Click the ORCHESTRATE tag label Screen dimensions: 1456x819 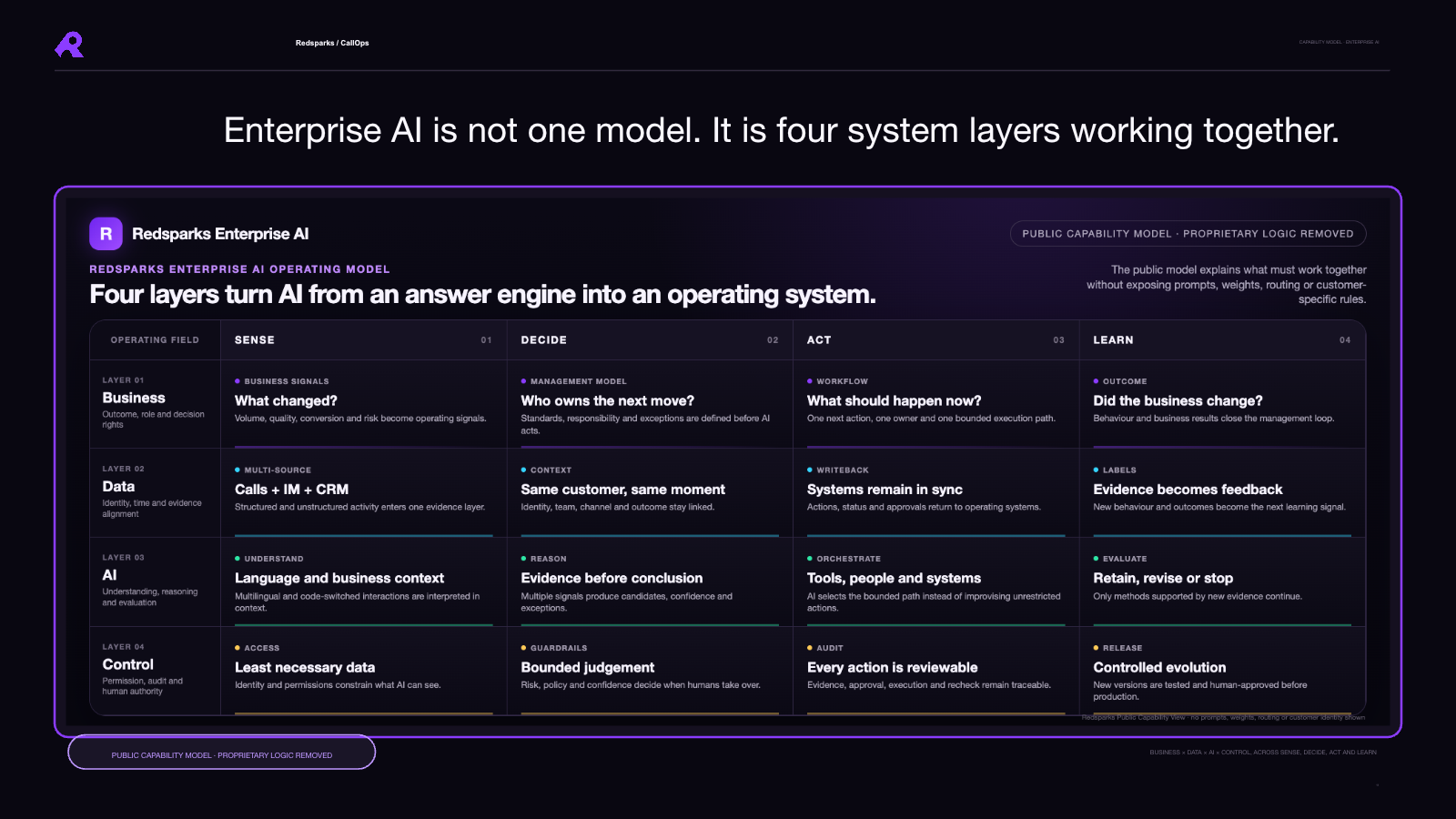tap(848, 559)
